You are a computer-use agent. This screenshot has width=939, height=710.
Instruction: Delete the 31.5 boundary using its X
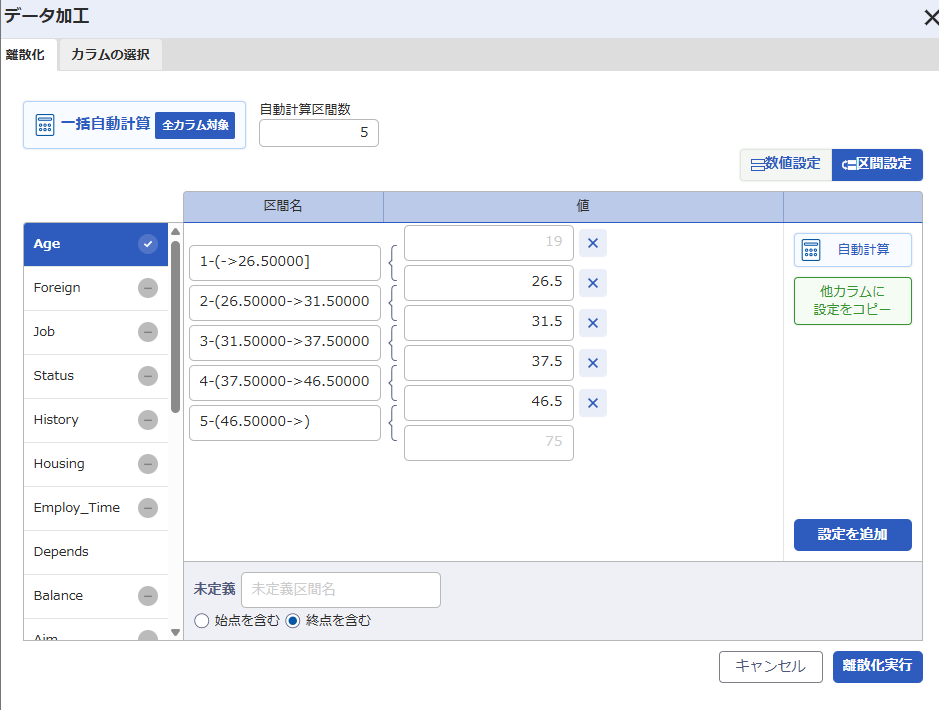pyautogui.click(x=593, y=323)
